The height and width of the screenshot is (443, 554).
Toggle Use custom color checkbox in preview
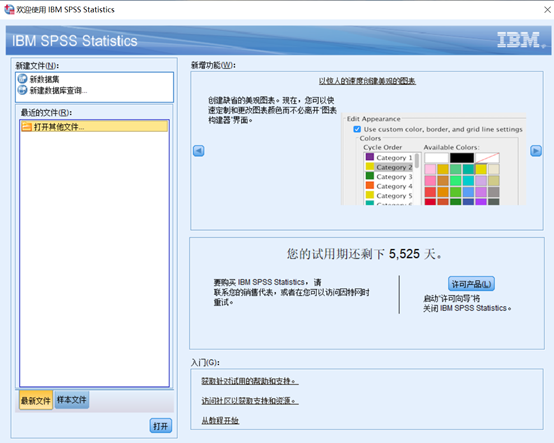357,129
